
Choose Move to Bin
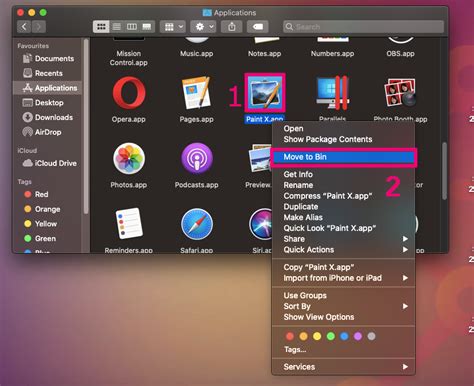pos(343,157)
